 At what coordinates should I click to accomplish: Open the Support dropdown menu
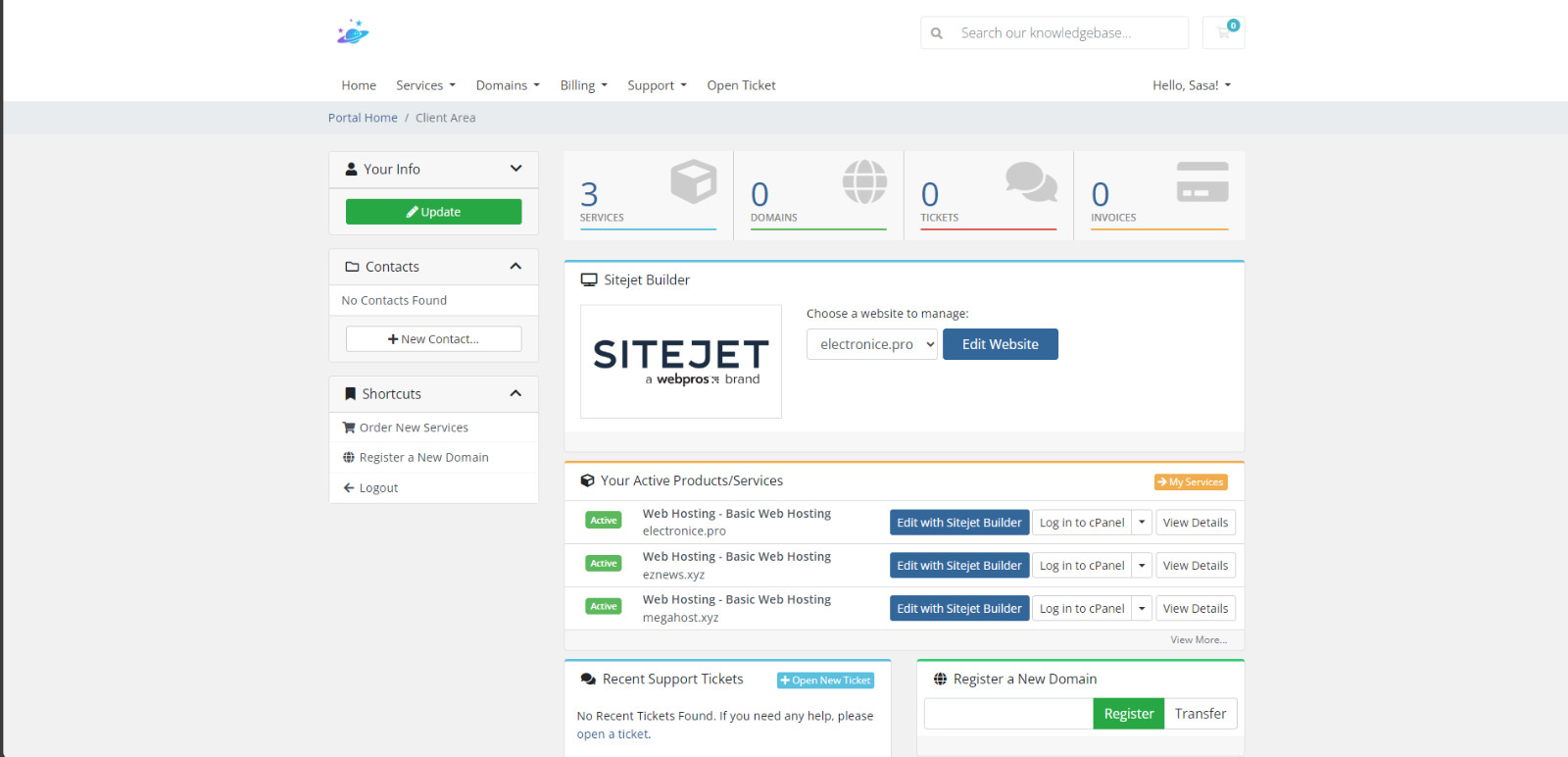point(657,85)
